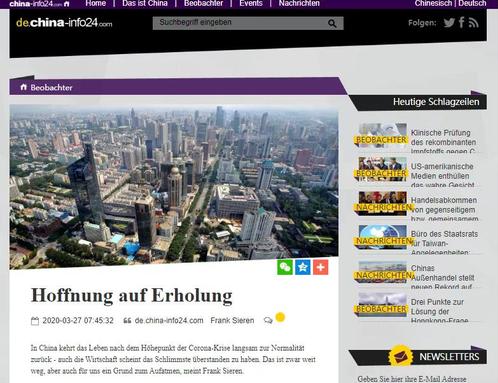Click the search magnifier icon
The width and height of the screenshot is (498, 383).
point(332,23)
